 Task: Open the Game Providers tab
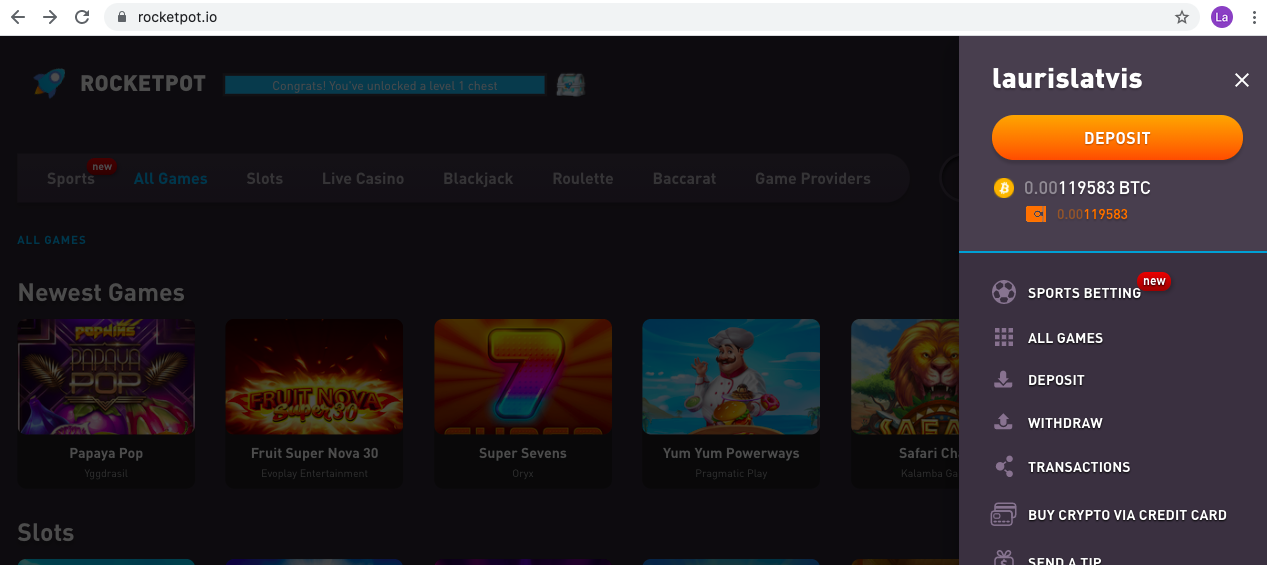point(813,179)
